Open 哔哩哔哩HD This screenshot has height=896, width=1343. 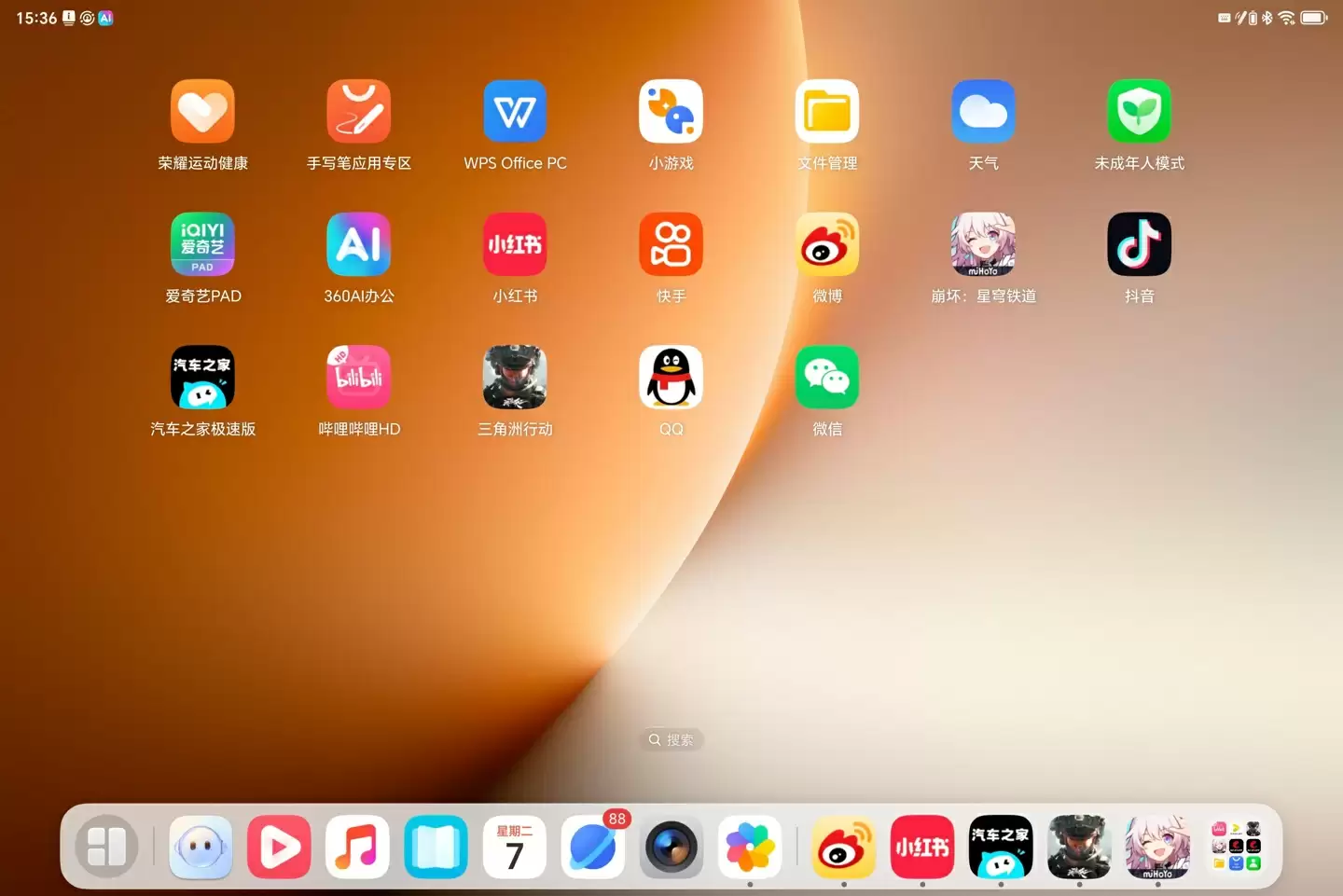pos(359,378)
